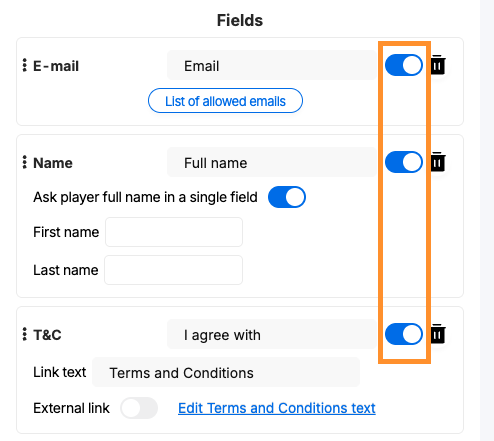Click the T&C field drag handle dots
The image size is (494, 441).
click(24, 334)
